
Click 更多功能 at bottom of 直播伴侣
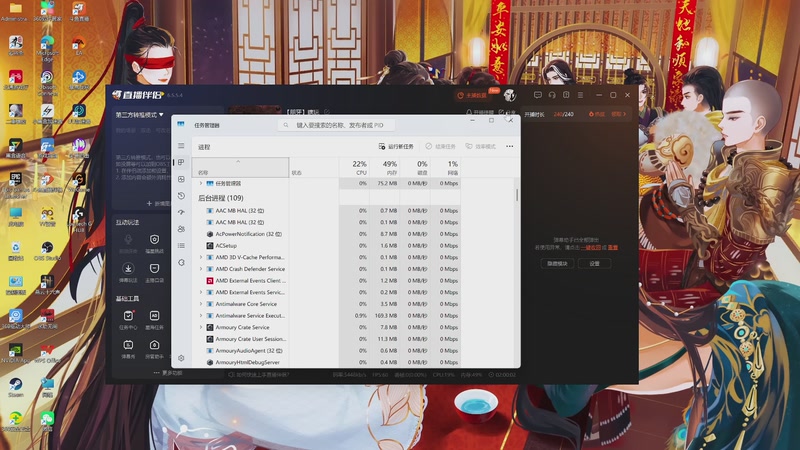(x=168, y=373)
